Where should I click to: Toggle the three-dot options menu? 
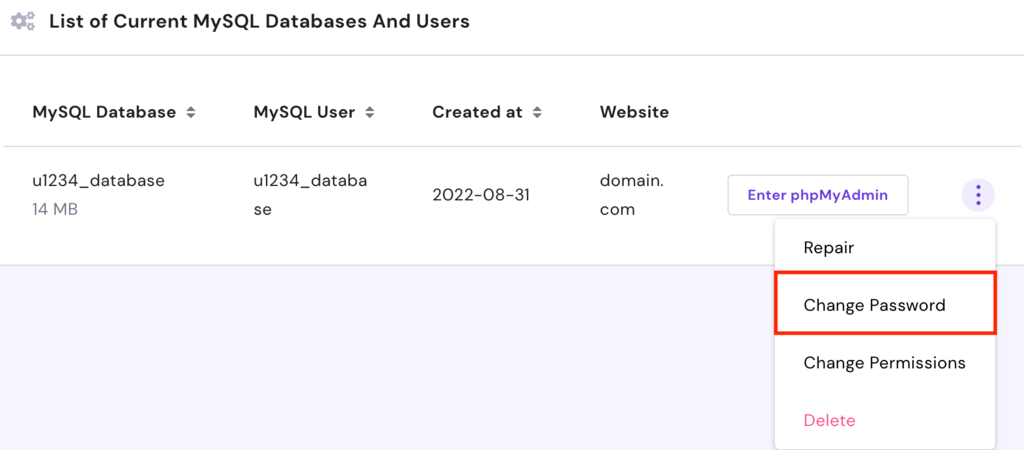(x=977, y=195)
